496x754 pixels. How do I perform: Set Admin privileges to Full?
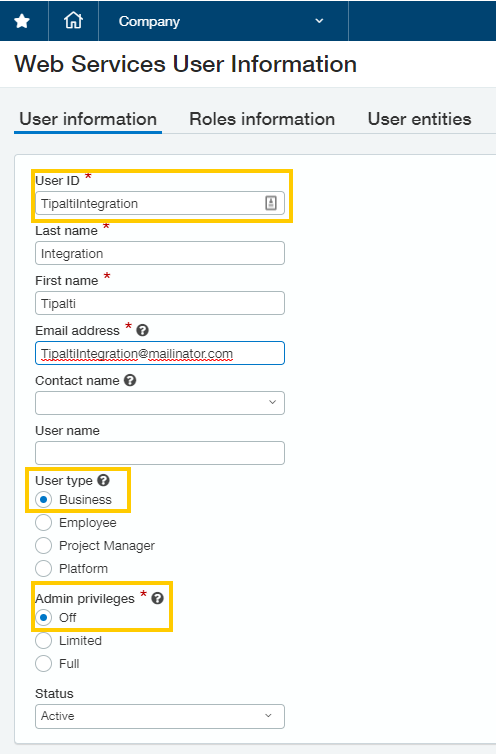pos(43,664)
